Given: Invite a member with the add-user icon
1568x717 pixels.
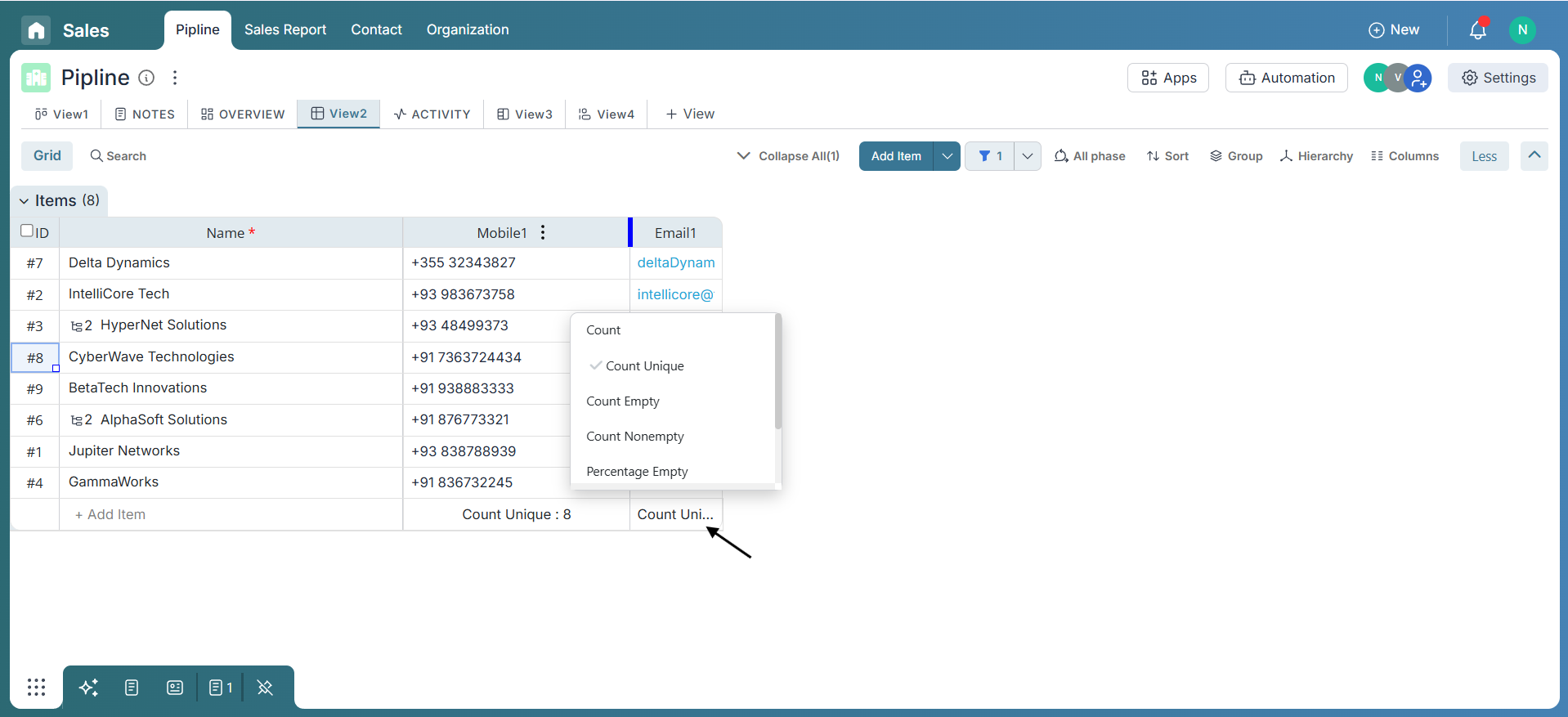Looking at the screenshot, I should pos(1419,78).
